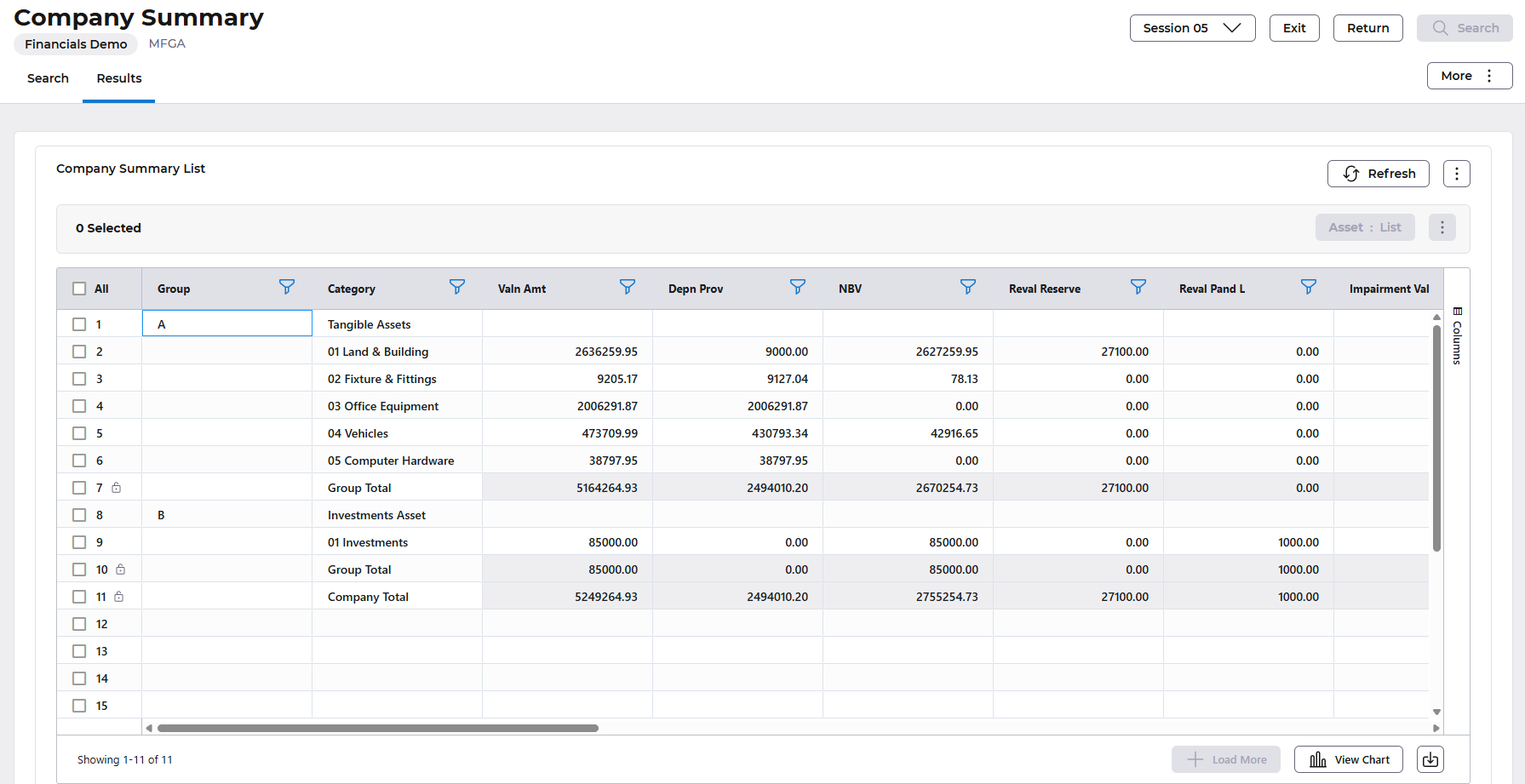The image size is (1525, 784).
Task: Open the Category column filter
Action: click(x=456, y=287)
